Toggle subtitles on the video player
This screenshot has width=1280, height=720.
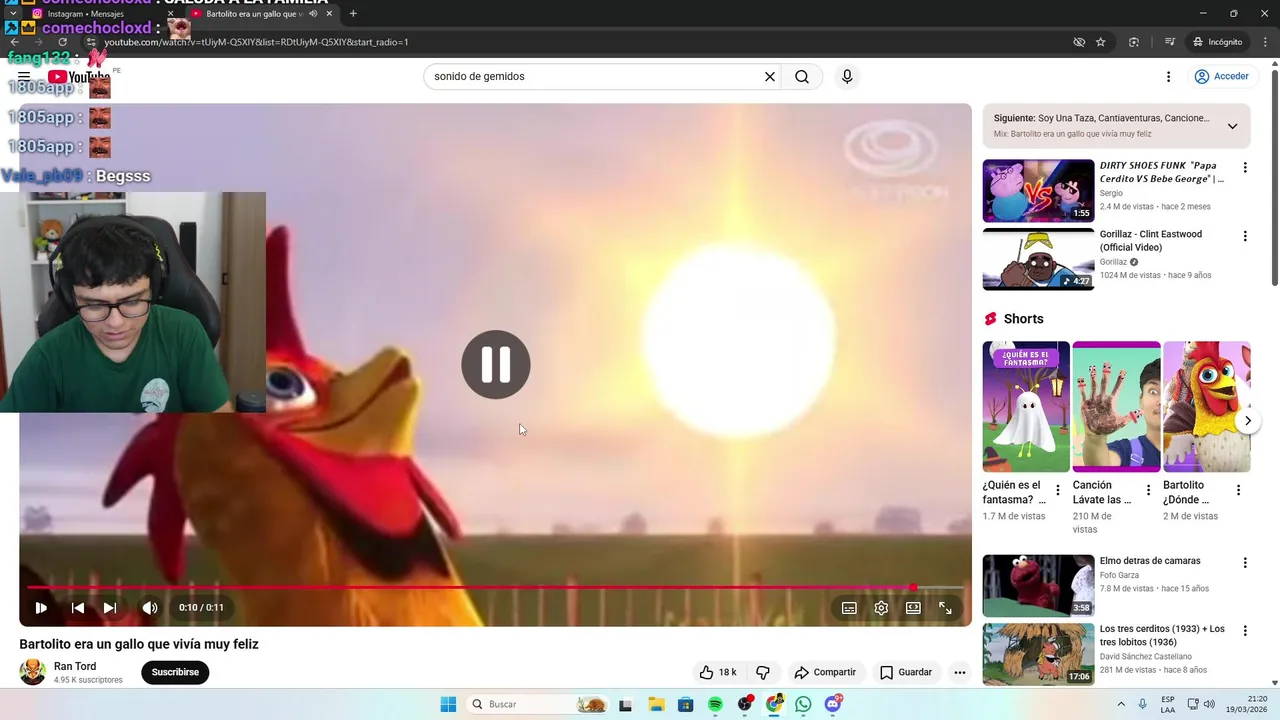click(849, 608)
